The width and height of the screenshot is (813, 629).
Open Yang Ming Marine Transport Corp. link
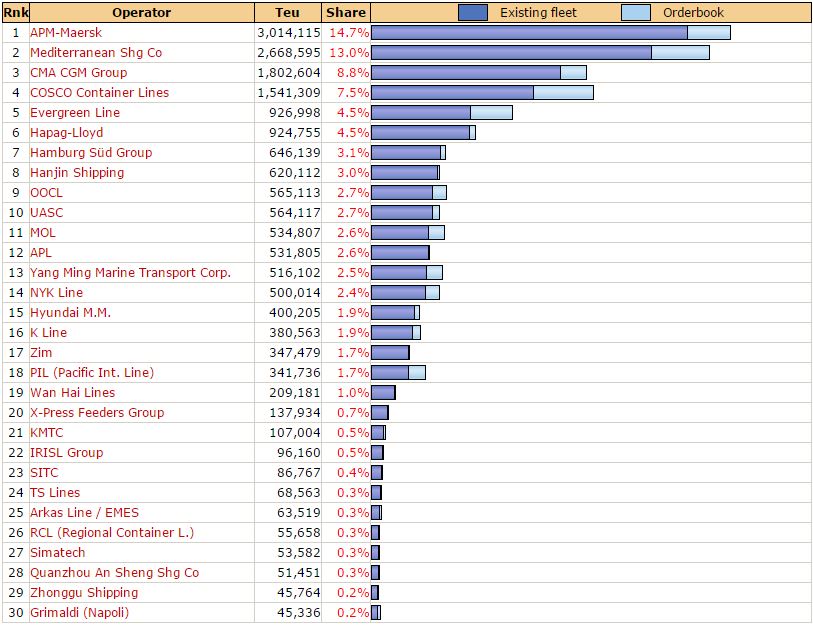point(130,273)
